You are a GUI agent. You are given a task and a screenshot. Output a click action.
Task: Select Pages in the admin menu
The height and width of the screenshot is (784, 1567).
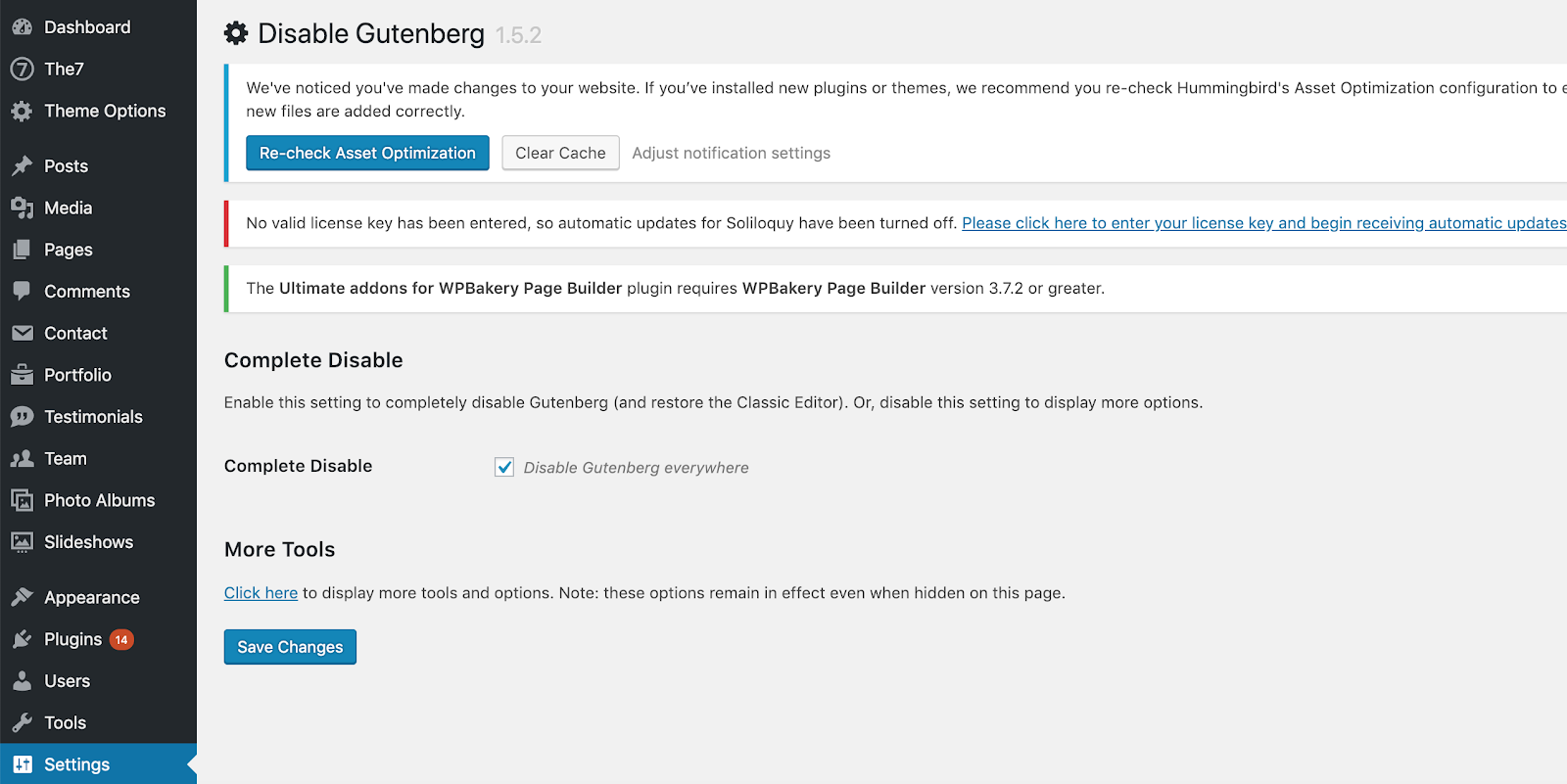click(x=98, y=250)
